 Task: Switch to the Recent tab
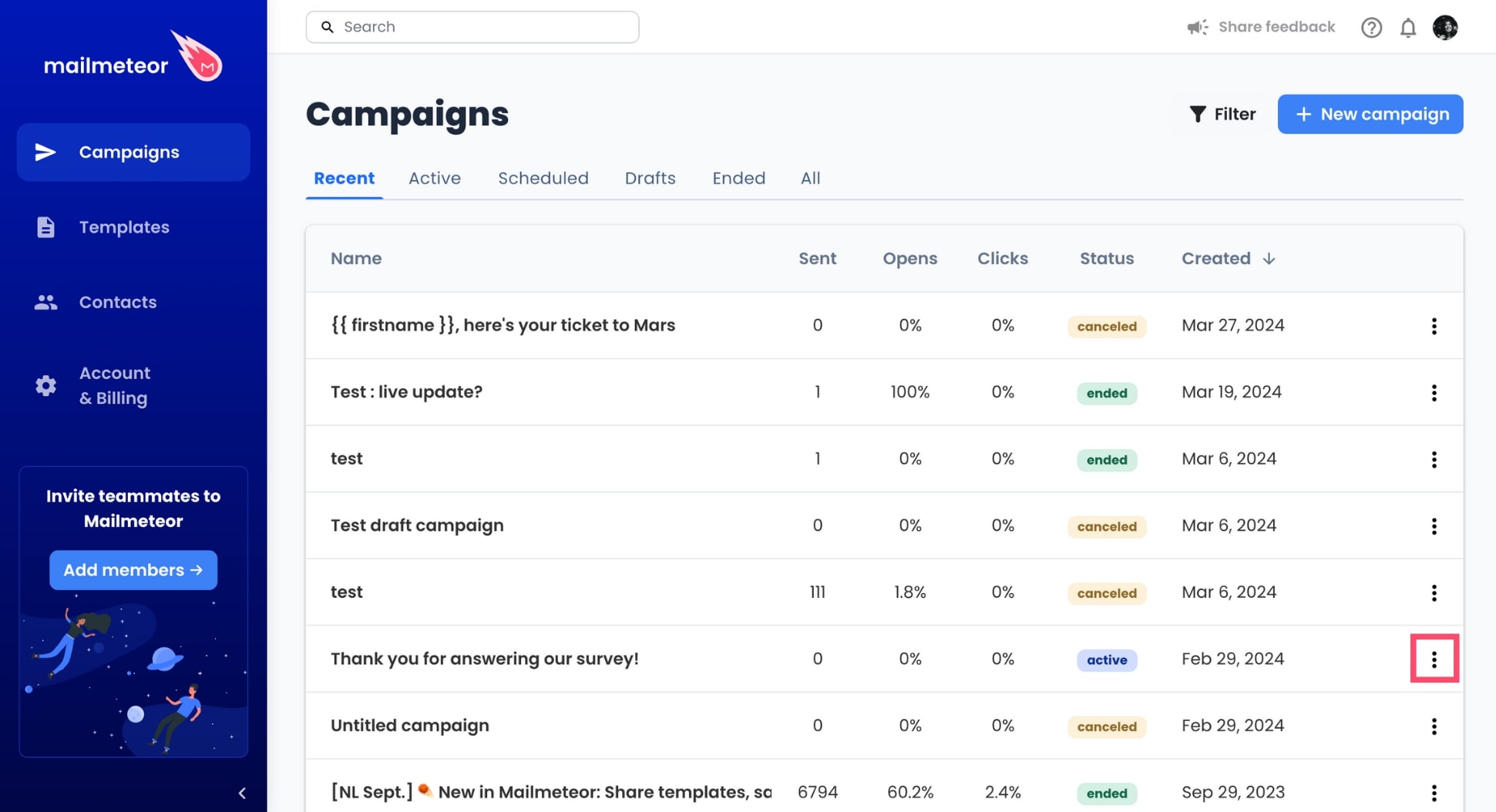point(344,179)
